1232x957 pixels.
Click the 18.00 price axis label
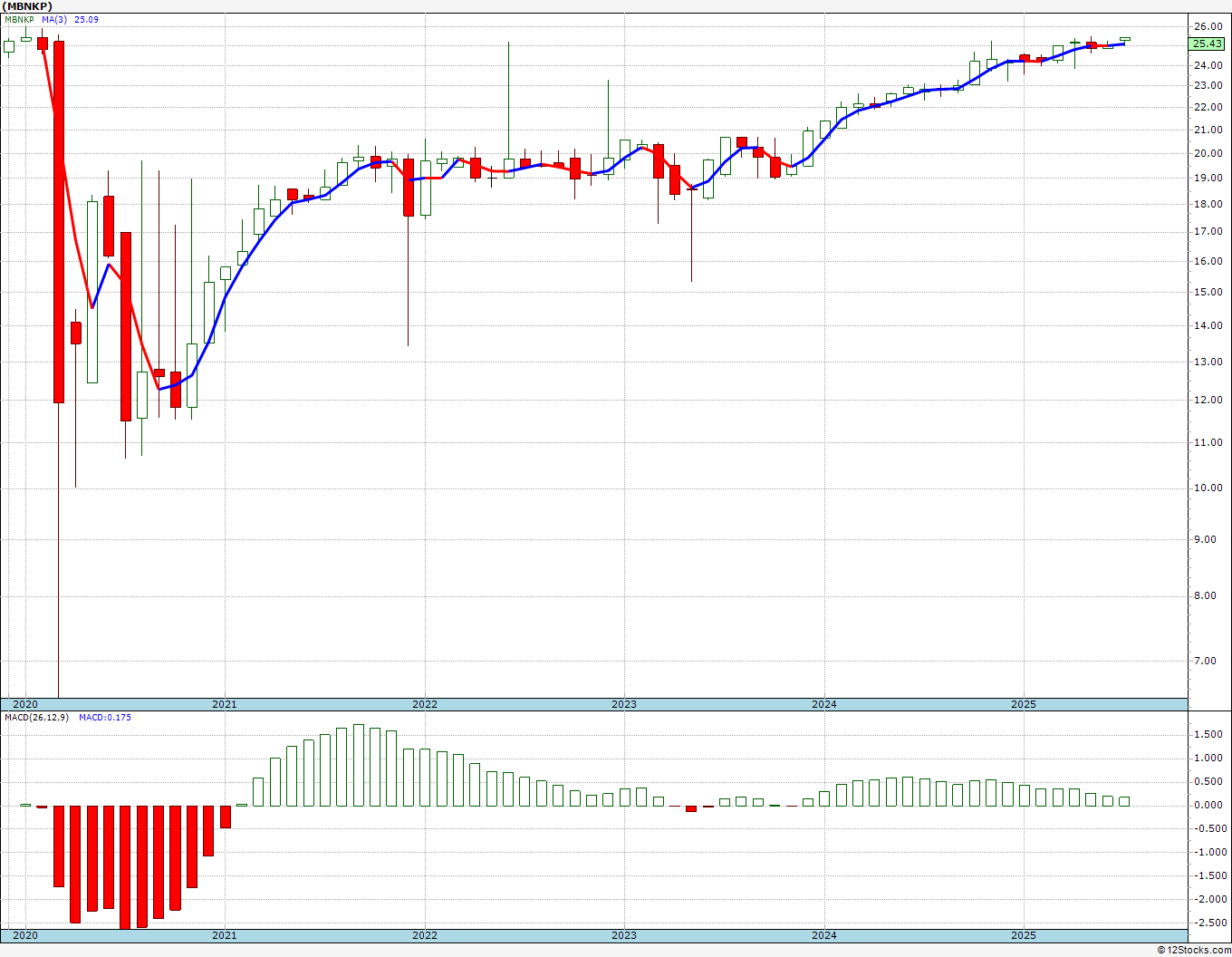click(x=1208, y=205)
